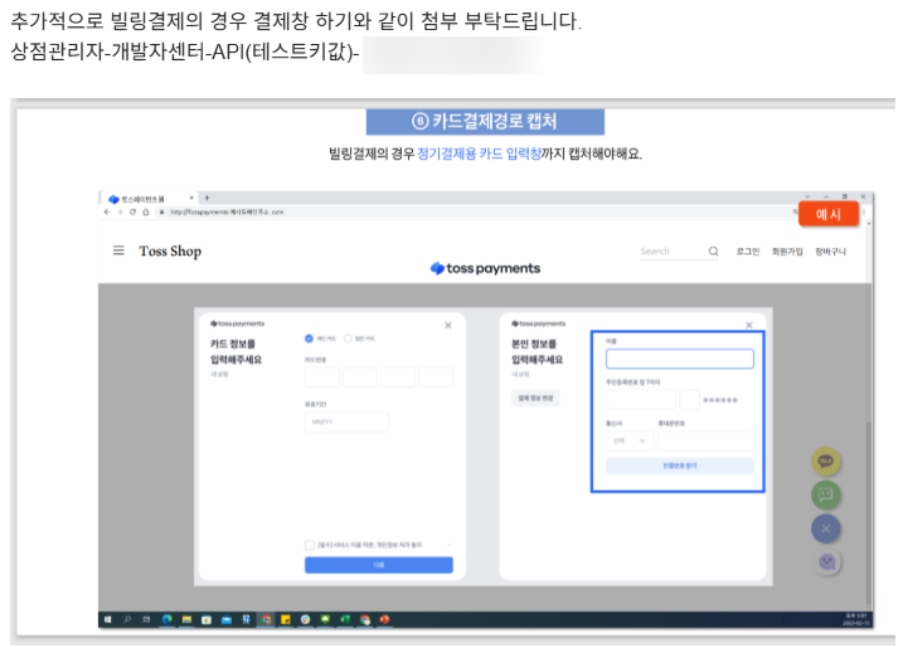Image resolution: width=902 pixels, height=647 pixels.
Task: Click the fourth card number box
Action: coord(435,378)
